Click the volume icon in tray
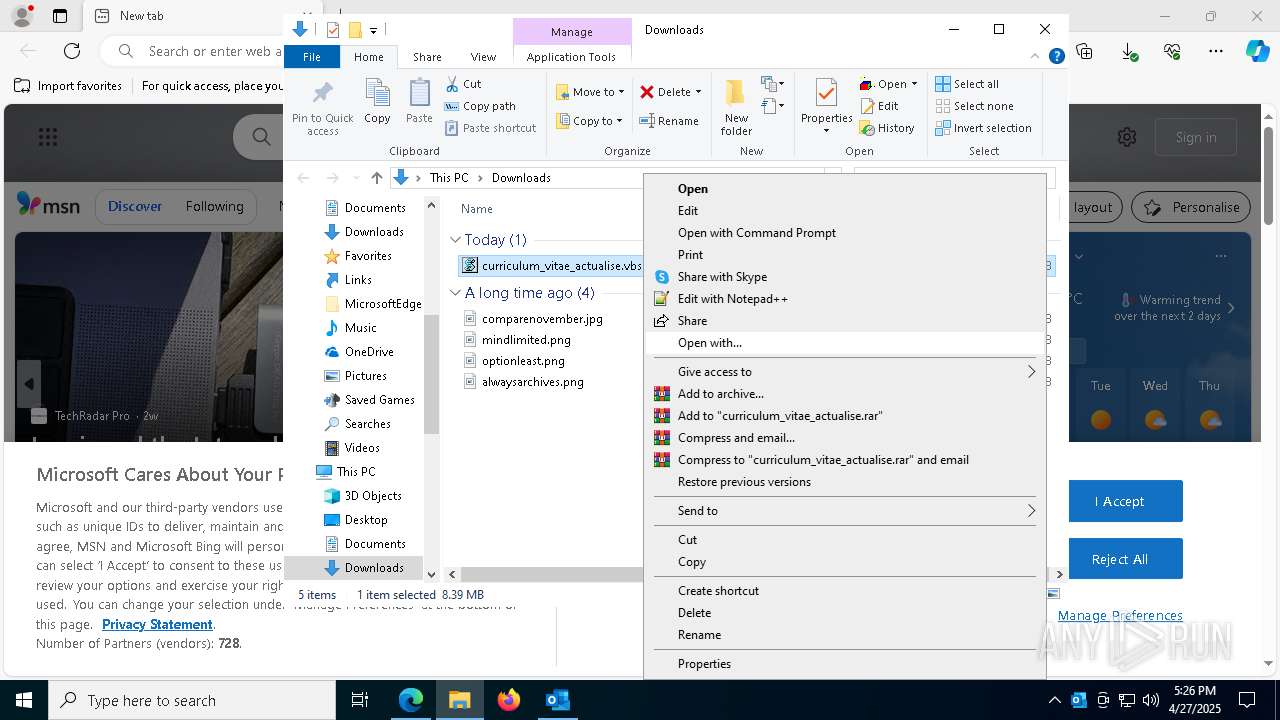The height and width of the screenshot is (720, 1280). (1150, 700)
